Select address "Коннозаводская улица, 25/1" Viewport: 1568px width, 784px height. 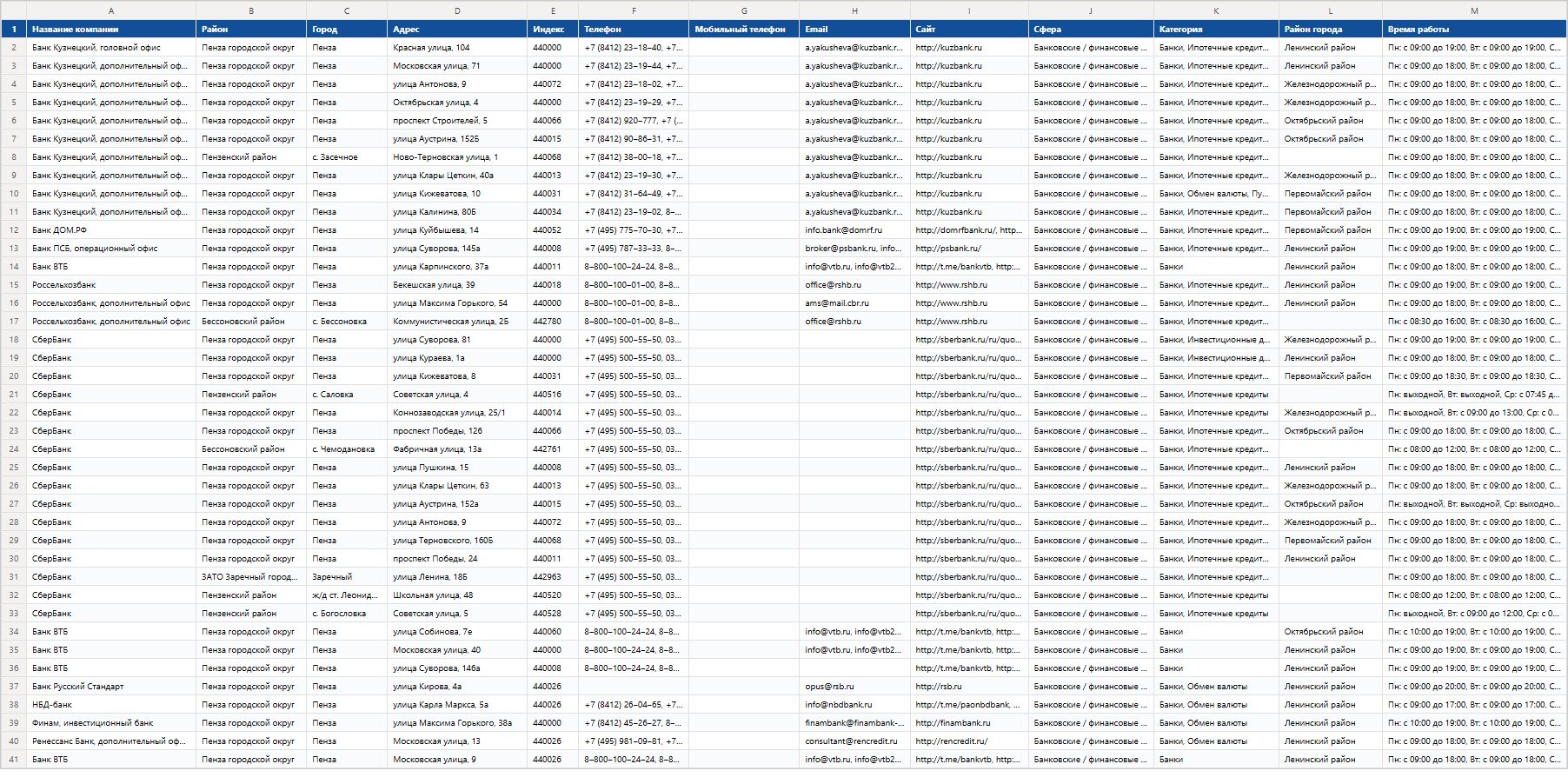point(457,413)
